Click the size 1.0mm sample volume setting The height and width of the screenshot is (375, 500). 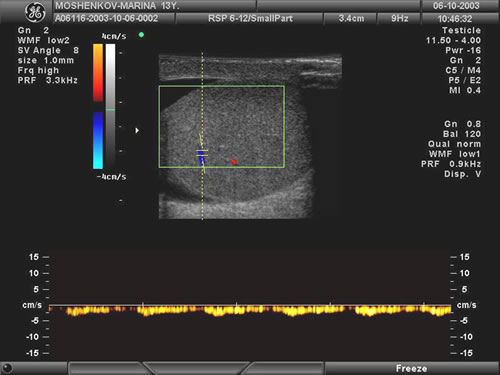click(x=46, y=60)
